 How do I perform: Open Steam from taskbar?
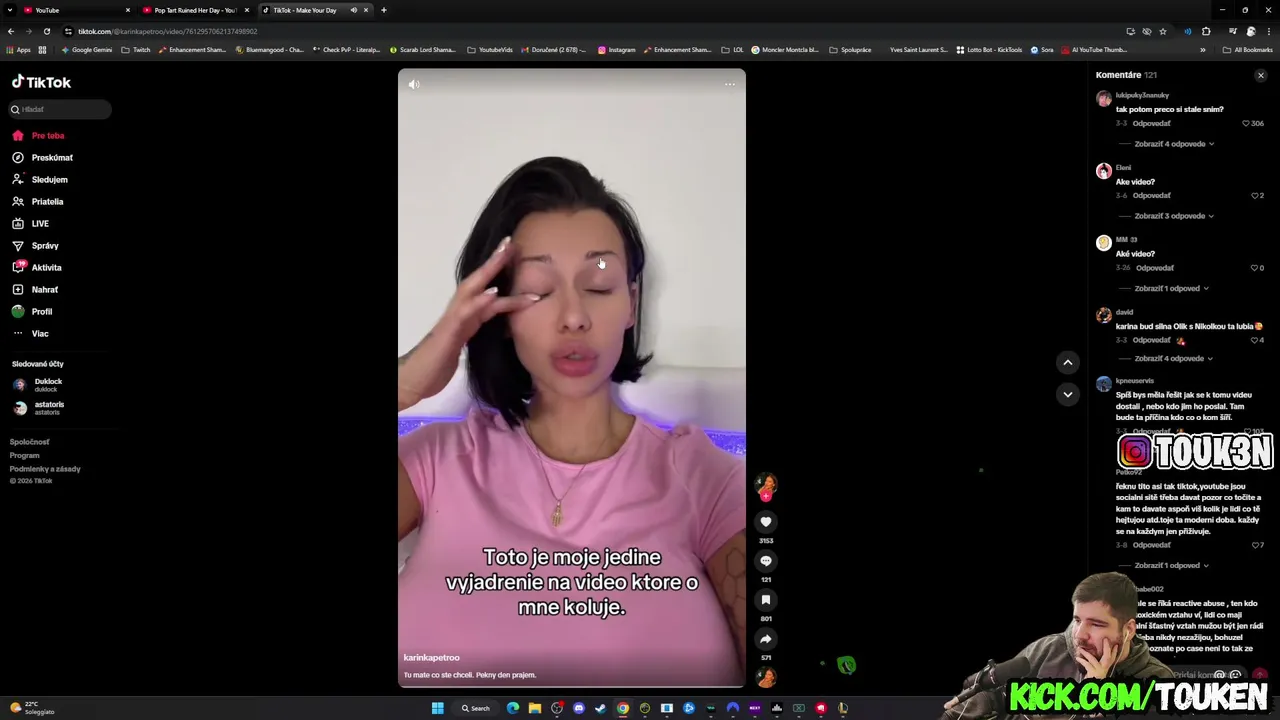pos(601,708)
